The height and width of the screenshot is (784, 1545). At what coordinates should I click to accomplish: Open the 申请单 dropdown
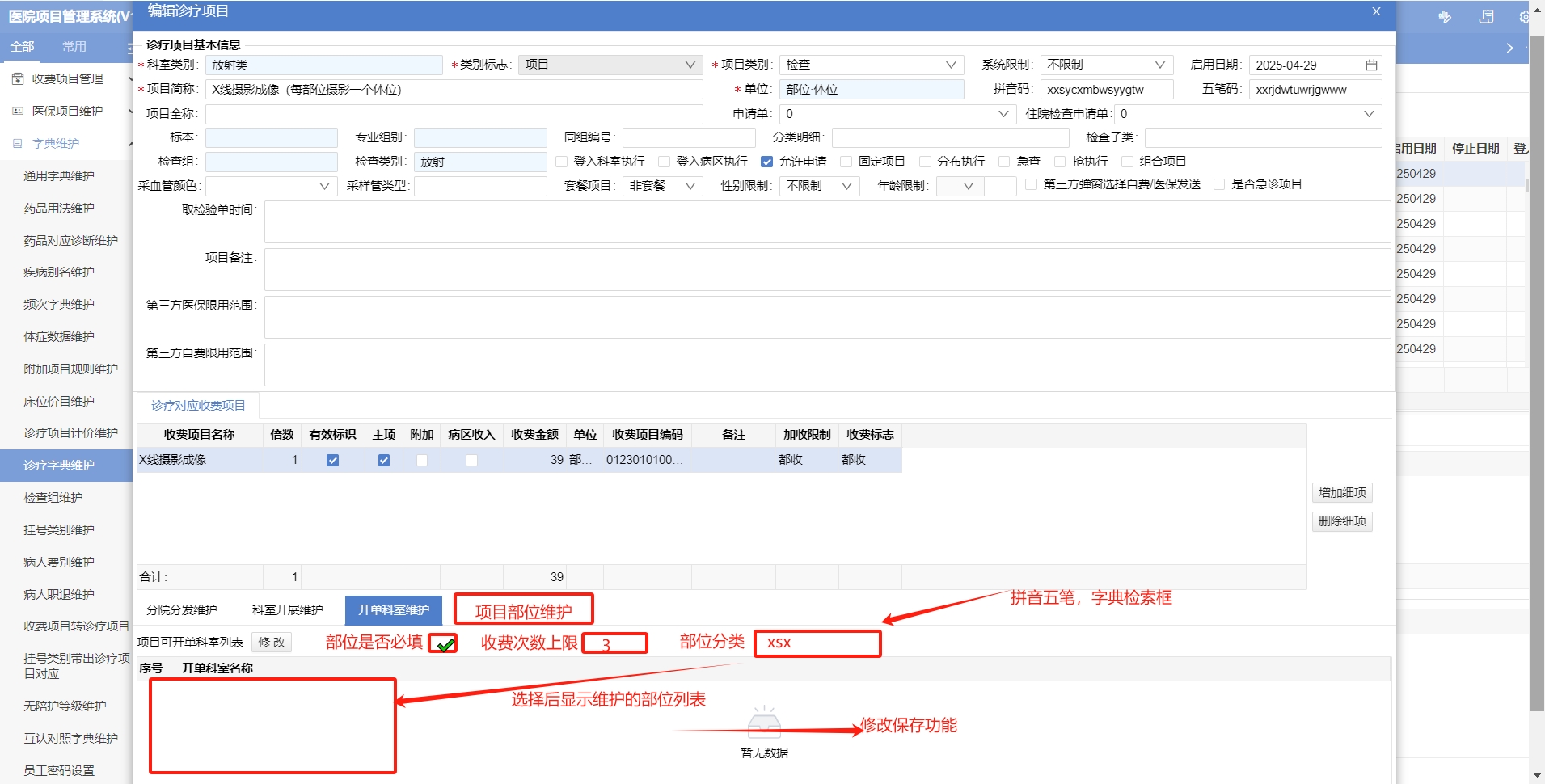(x=897, y=114)
